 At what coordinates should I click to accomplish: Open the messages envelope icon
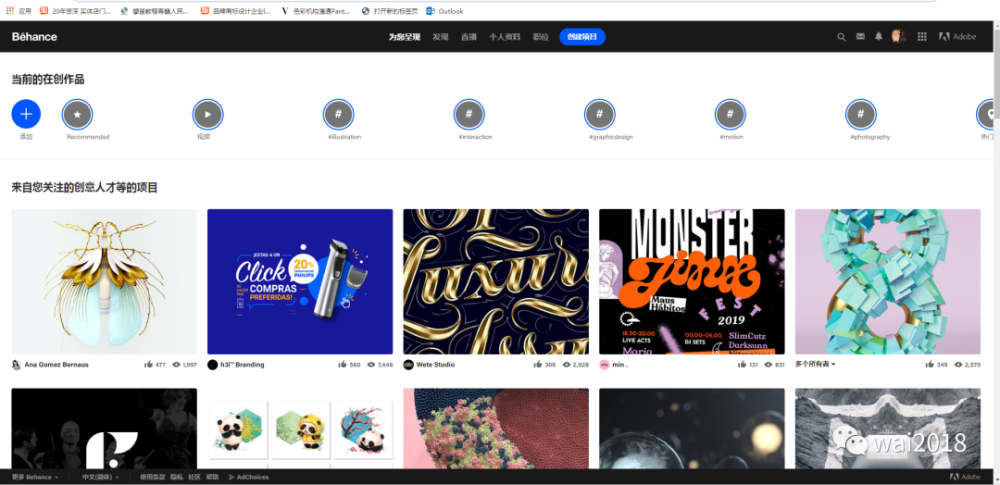click(x=860, y=37)
